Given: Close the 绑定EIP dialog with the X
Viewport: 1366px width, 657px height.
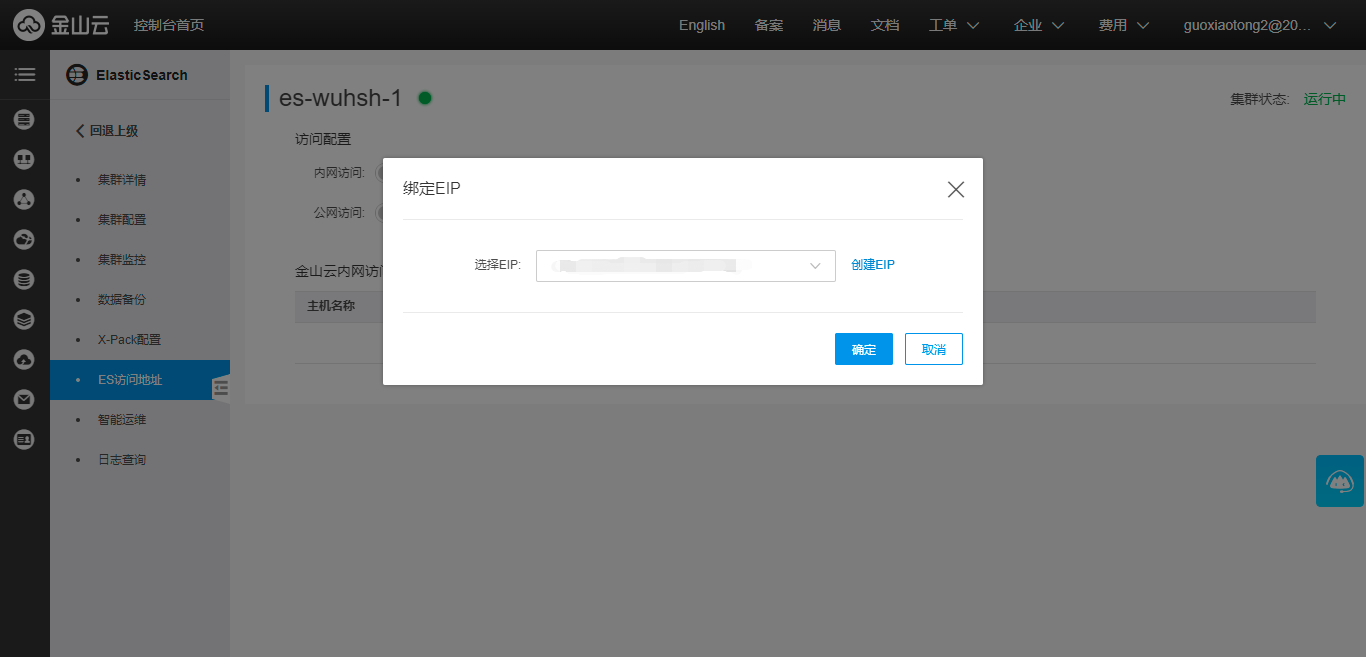Looking at the screenshot, I should click(x=955, y=189).
